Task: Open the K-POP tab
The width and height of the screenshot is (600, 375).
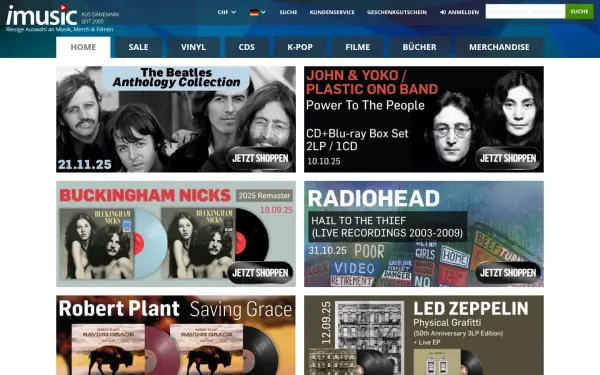Action: pos(300,47)
